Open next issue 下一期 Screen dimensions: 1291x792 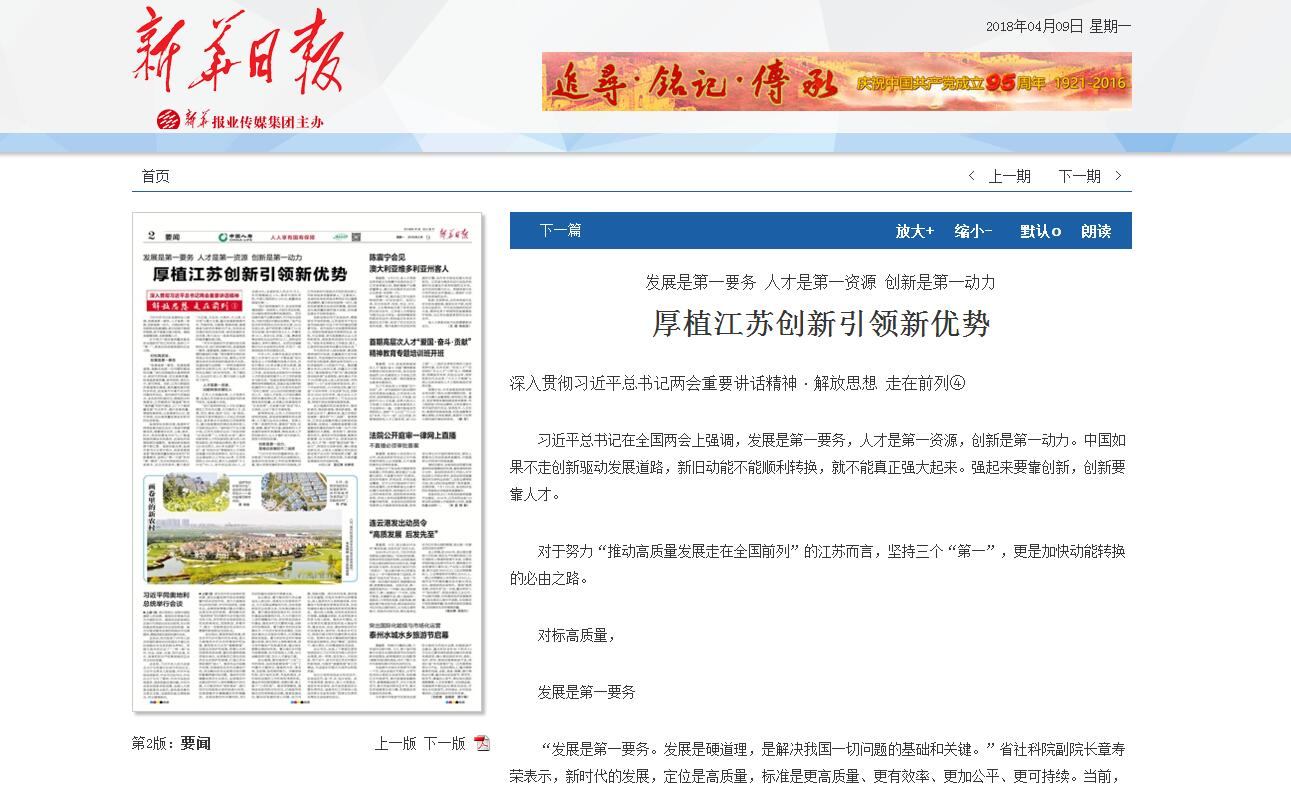pyautogui.click(x=1079, y=176)
